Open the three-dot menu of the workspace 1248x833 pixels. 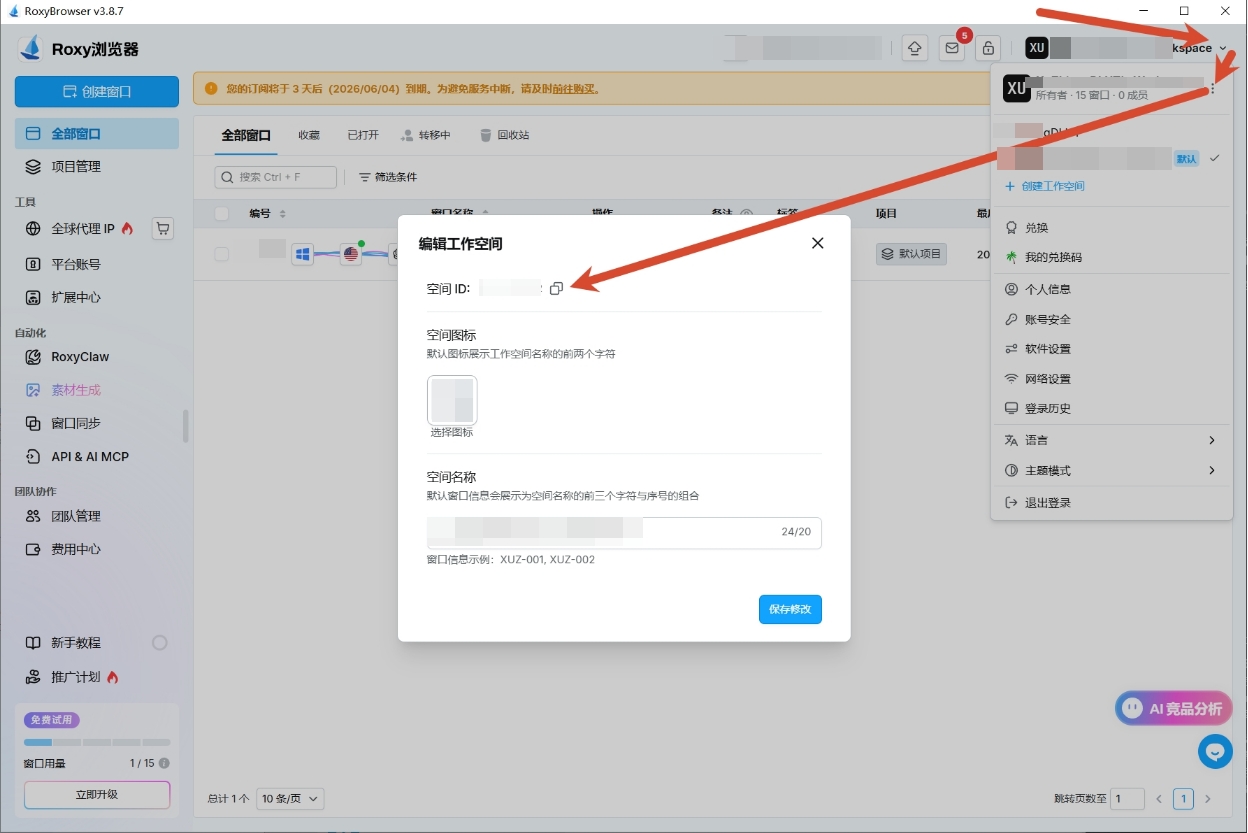1213,89
